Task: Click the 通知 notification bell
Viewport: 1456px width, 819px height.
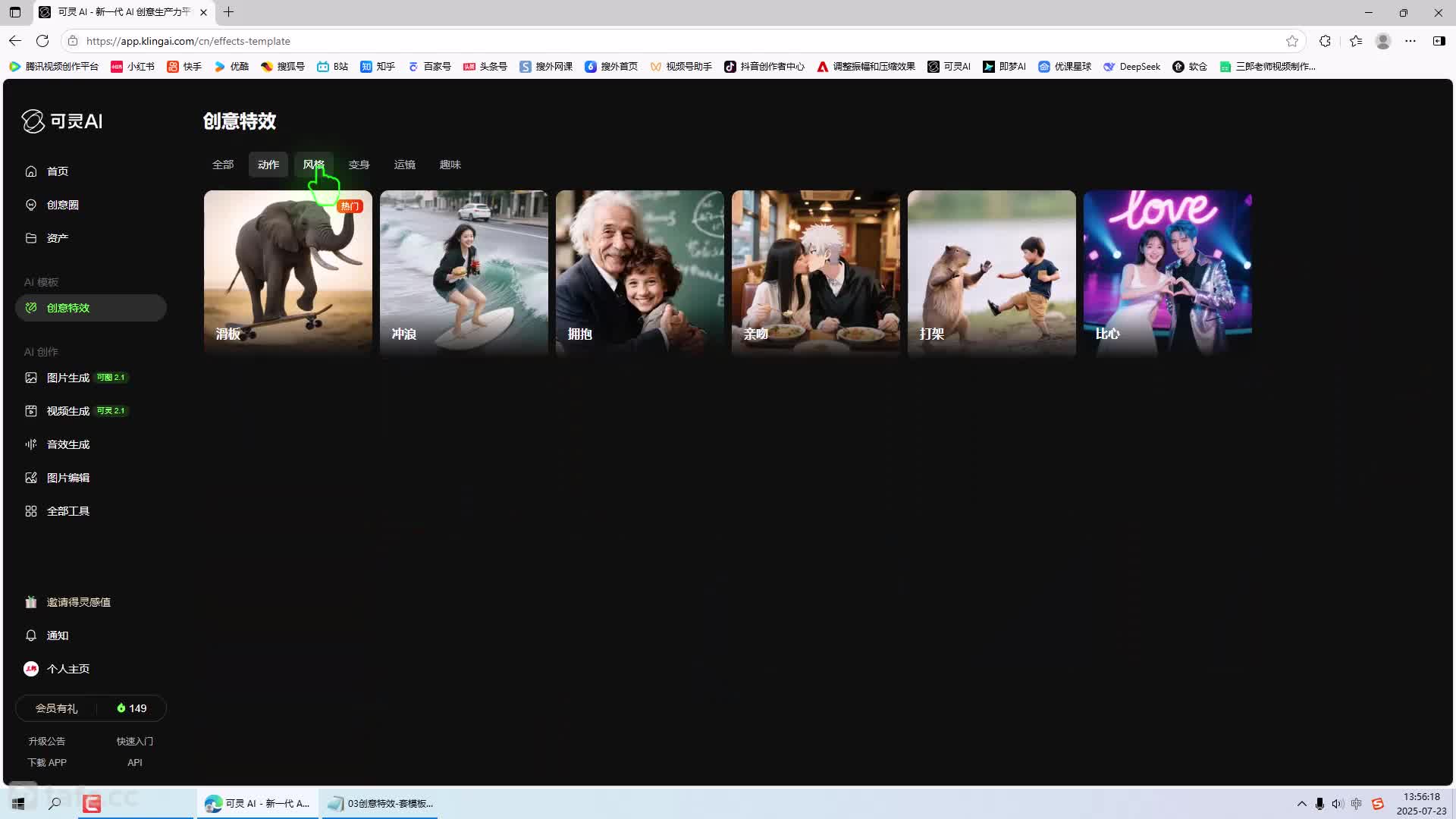Action: click(31, 635)
